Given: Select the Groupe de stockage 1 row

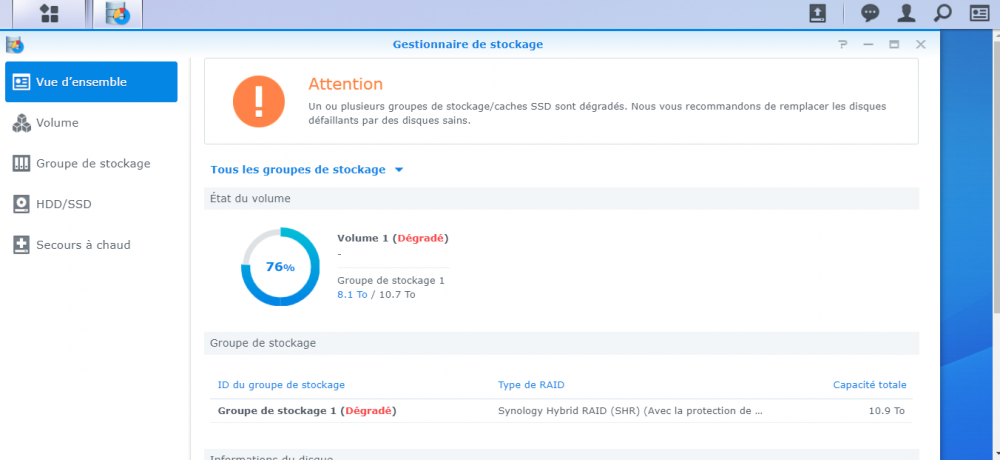Looking at the screenshot, I should (x=560, y=410).
